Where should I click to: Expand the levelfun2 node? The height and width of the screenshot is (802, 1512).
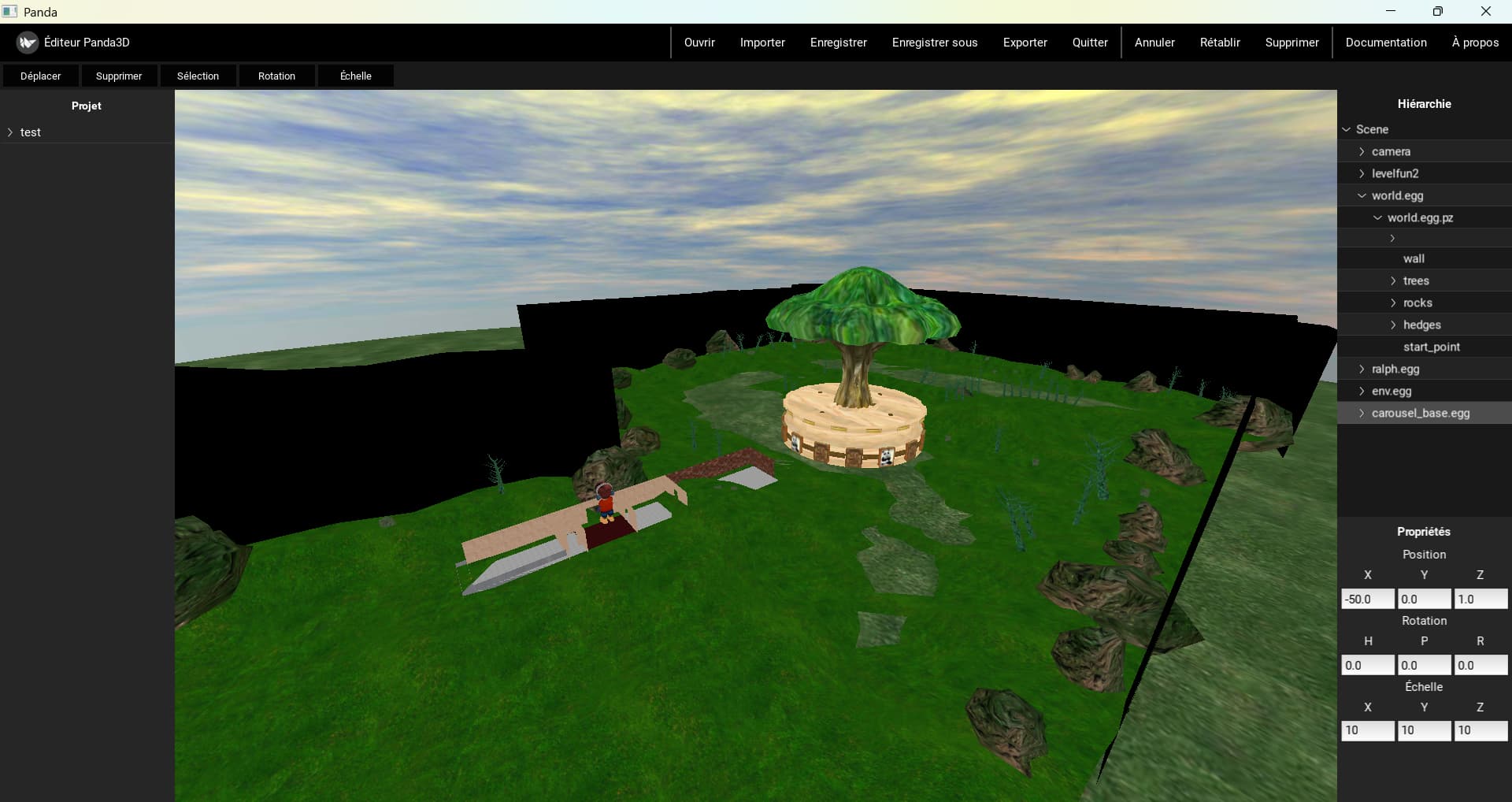(x=1362, y=173)
